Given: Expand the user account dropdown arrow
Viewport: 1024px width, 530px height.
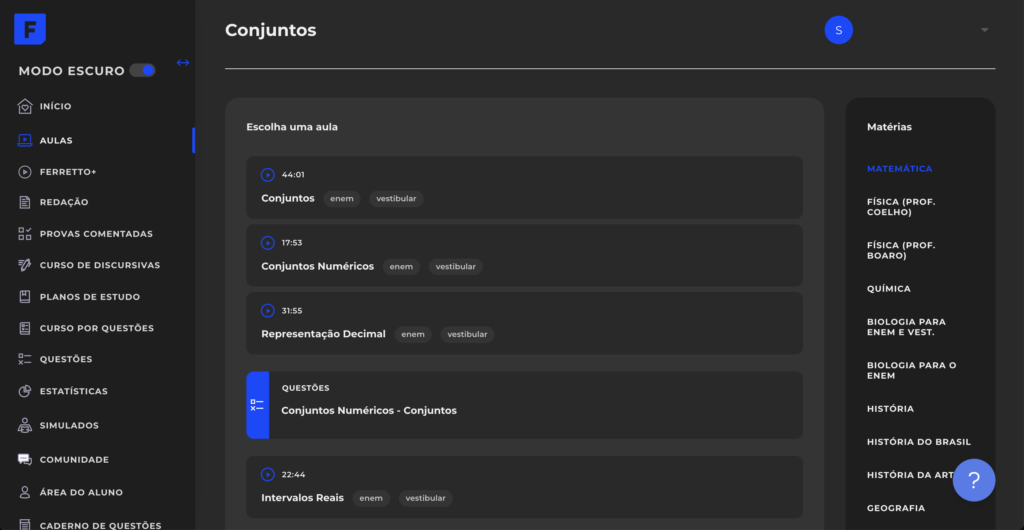Looking at the screenshot, I should pos(985,30).
